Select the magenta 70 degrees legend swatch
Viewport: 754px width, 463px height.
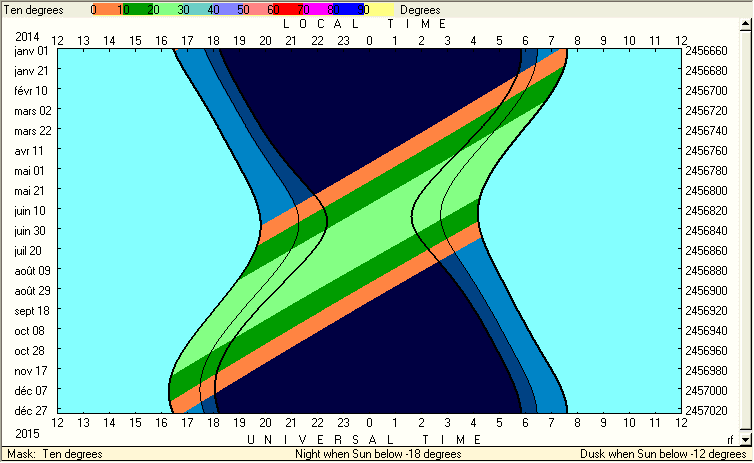[x=318, y=10]
